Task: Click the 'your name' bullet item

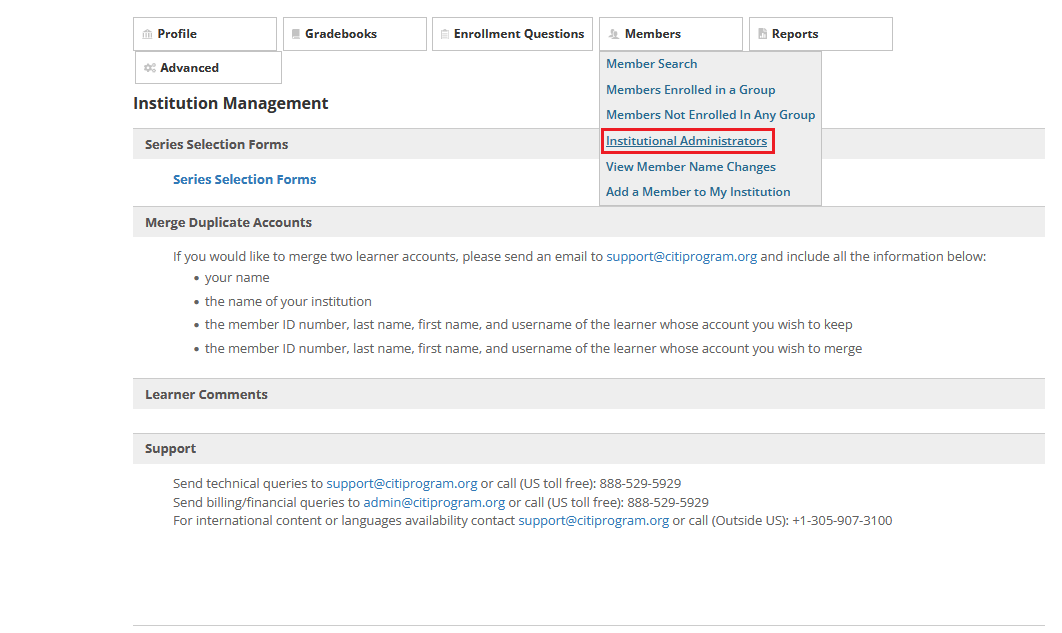Action: (x=237, y=278)
